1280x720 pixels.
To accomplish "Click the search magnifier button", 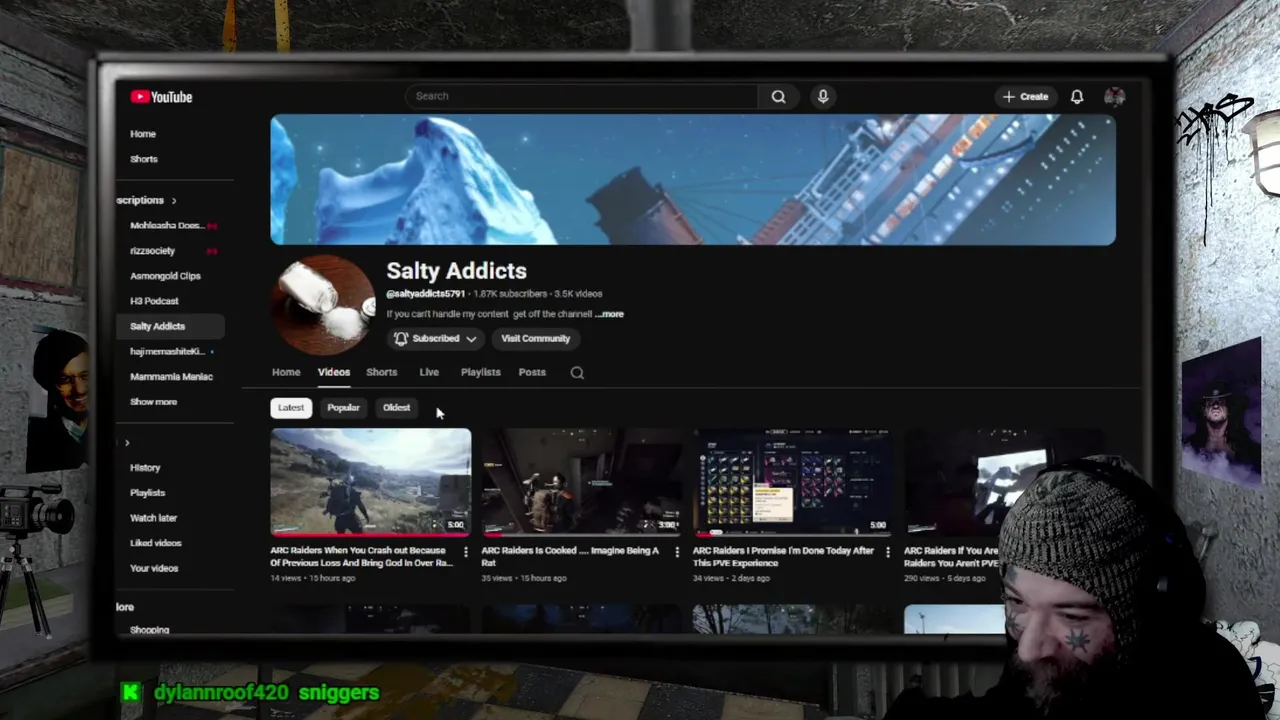I will (x=778, y=96).
